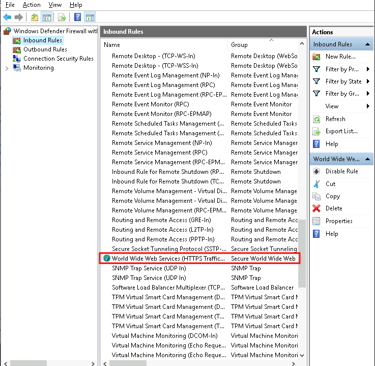Open the File menu
The height and width of the screenshot is (366, 375).
pos(10,5)
